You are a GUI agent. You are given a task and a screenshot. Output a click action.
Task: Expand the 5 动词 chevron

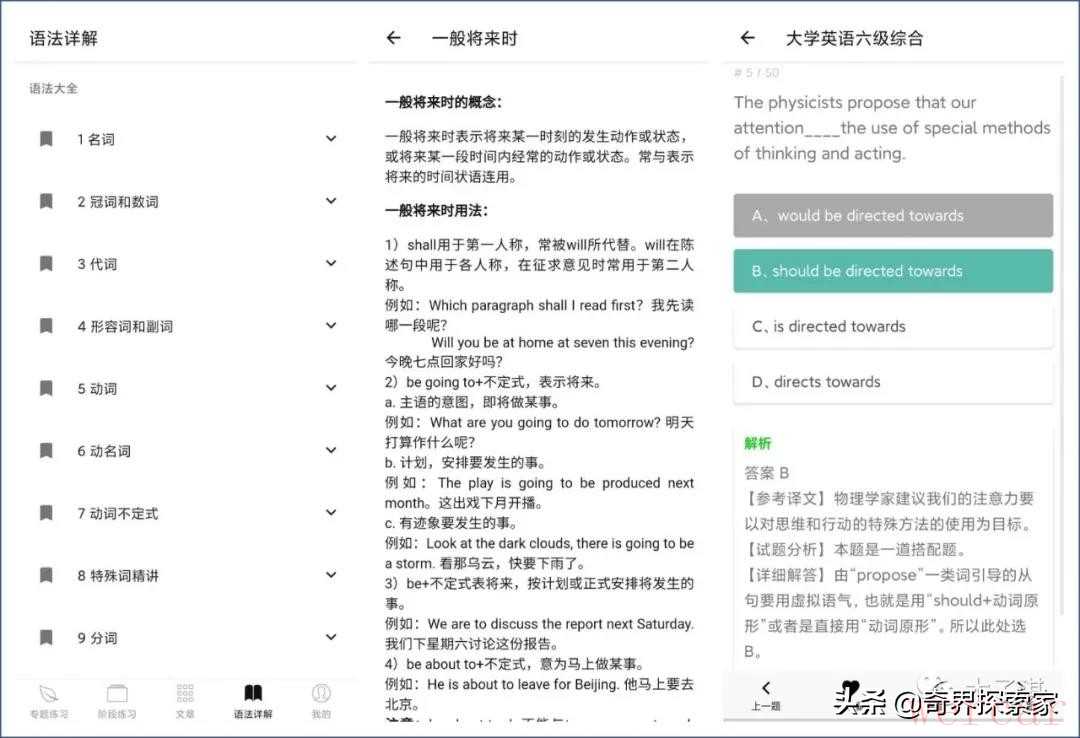point(331,388)
